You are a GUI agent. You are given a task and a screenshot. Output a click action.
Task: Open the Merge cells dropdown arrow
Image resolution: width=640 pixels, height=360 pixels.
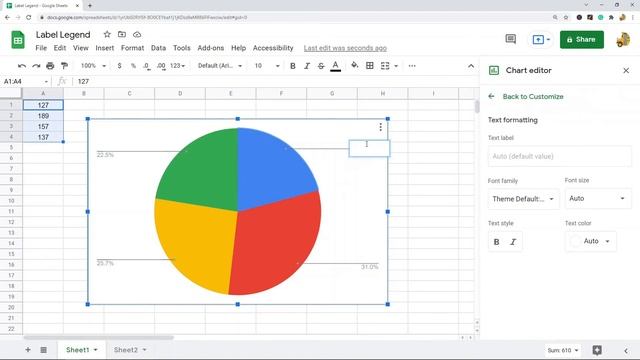[x=396, y=66]
